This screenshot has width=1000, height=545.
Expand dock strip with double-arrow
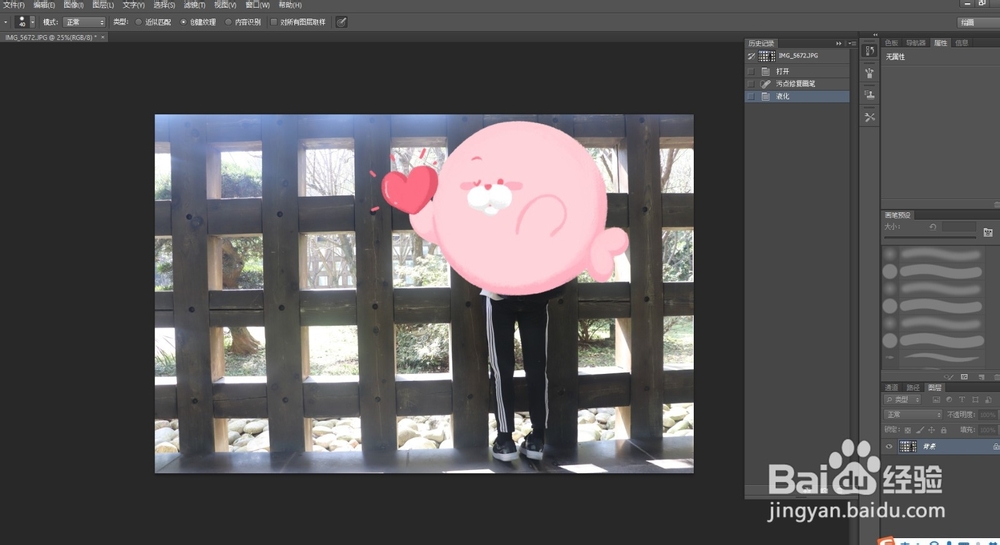coord(875,34)
